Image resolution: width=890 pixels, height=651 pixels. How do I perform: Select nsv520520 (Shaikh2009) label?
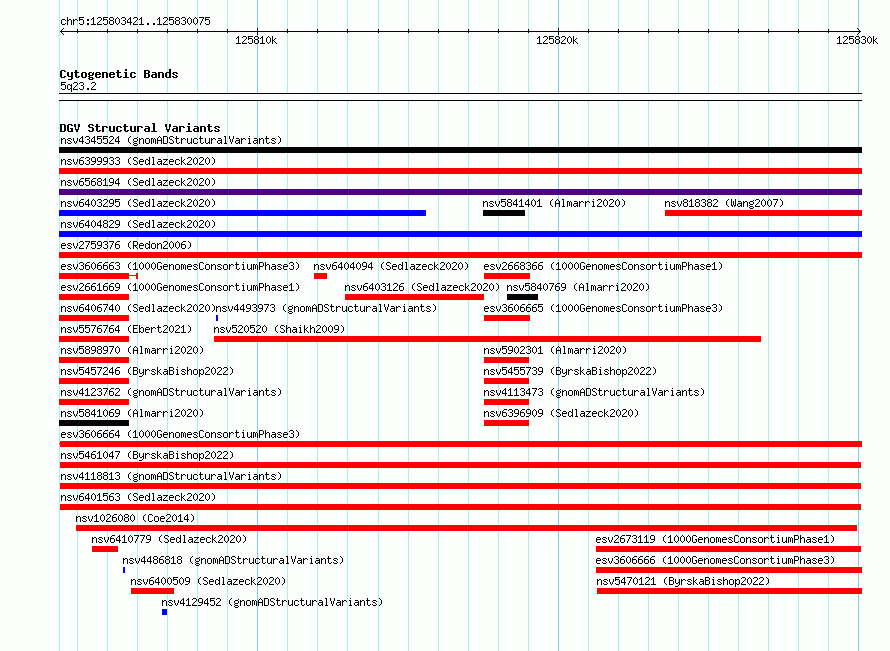coord(279,329)
